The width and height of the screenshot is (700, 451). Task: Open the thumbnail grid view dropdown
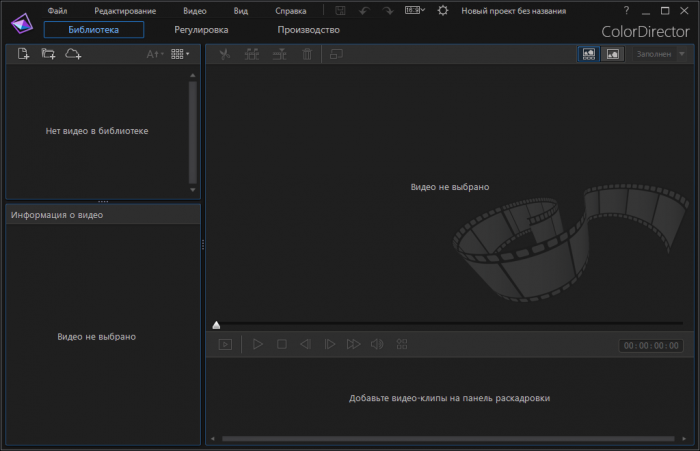179,54
